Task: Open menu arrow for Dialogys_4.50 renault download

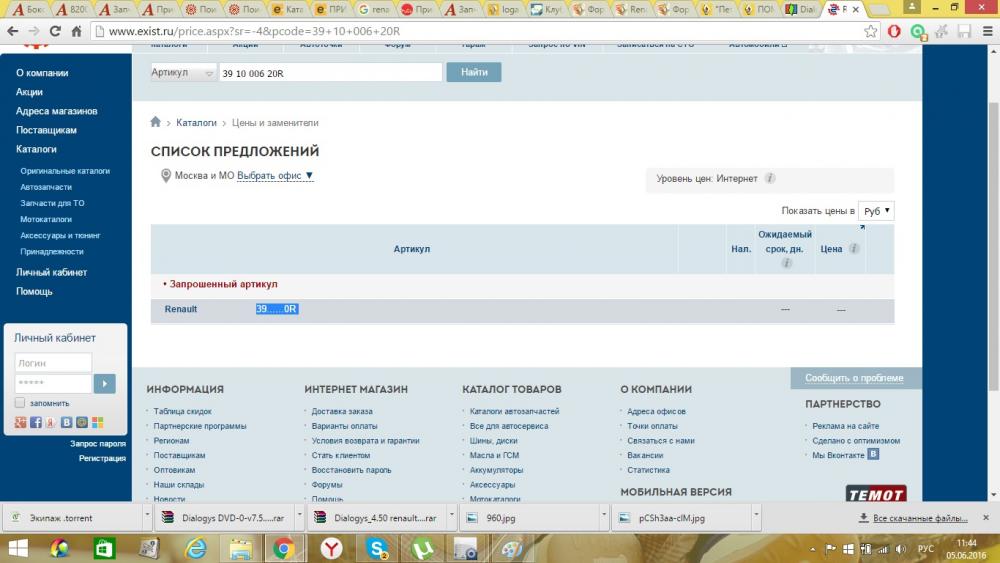Action: coord(452,514)
